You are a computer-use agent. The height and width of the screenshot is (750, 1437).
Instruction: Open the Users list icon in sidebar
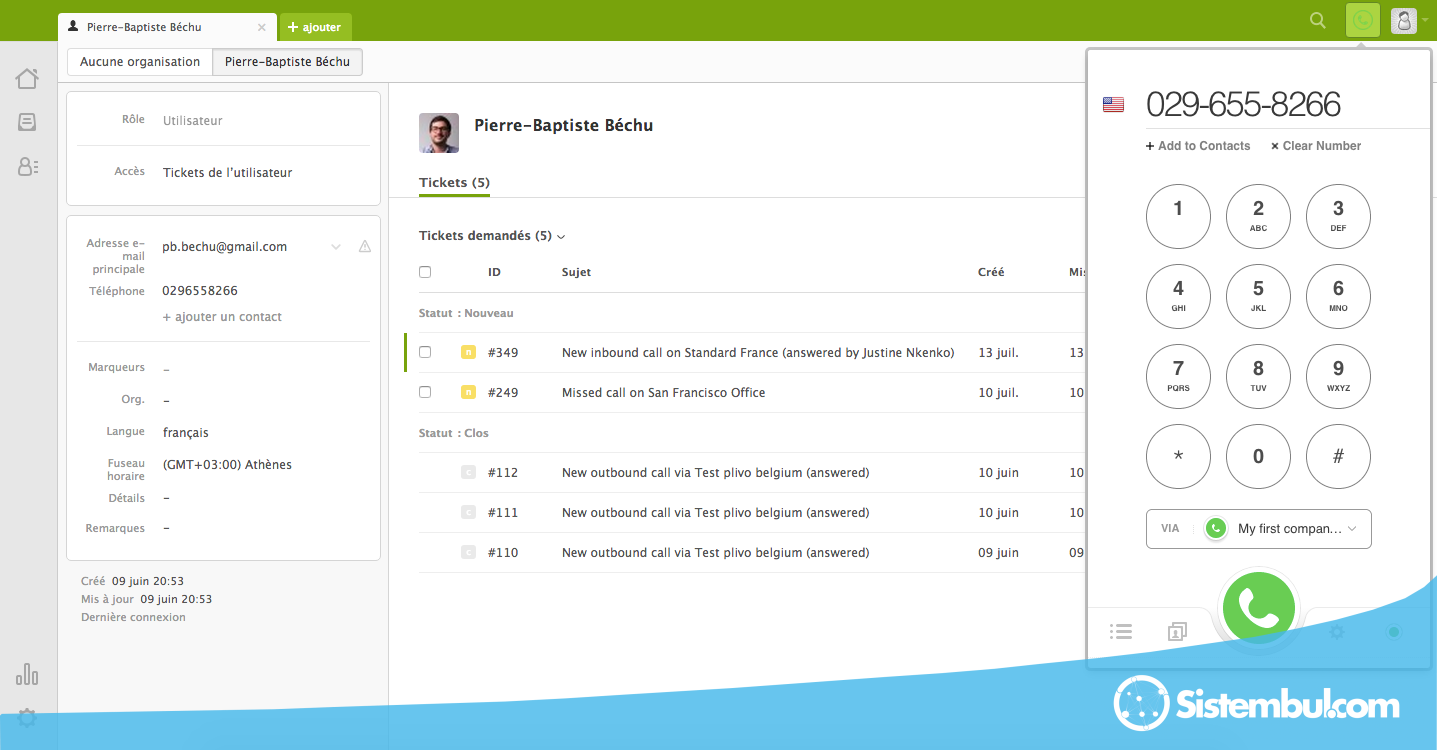27,167
